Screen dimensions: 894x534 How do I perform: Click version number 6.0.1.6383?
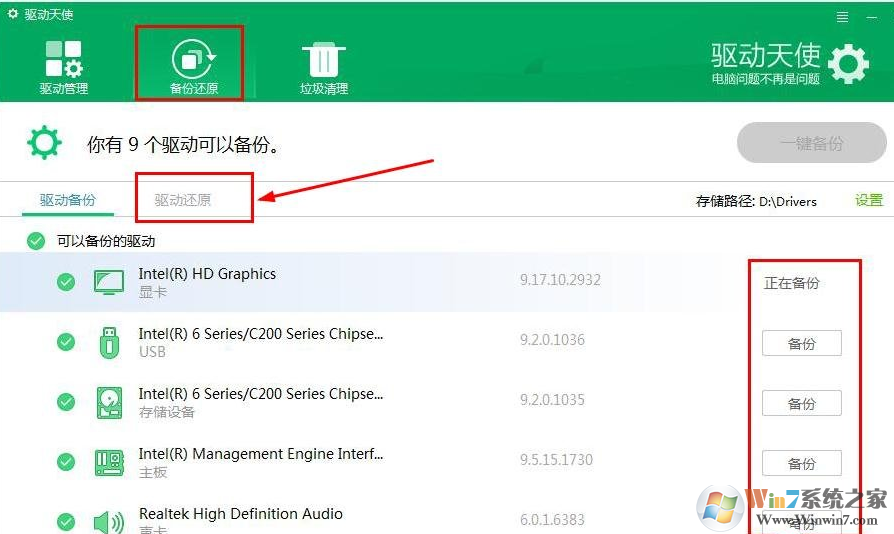[x=552, y=520]
